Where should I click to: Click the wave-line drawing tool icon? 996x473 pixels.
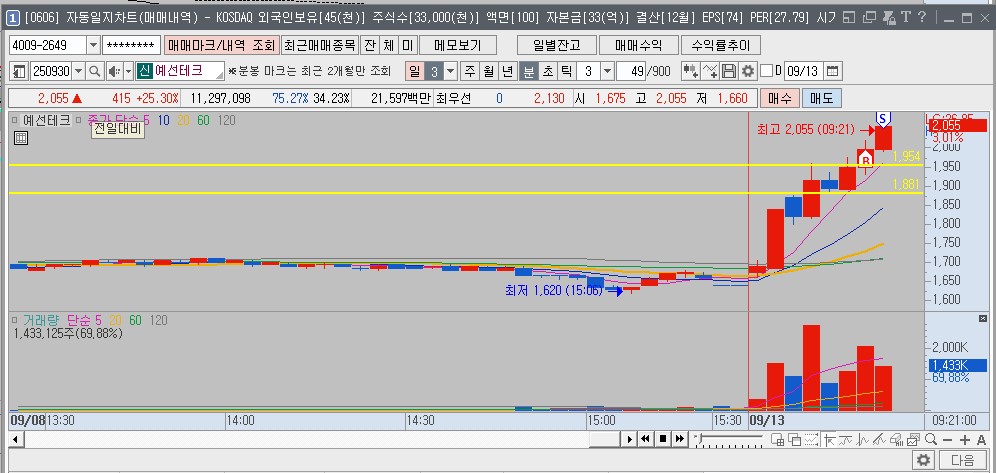(845, 439)
